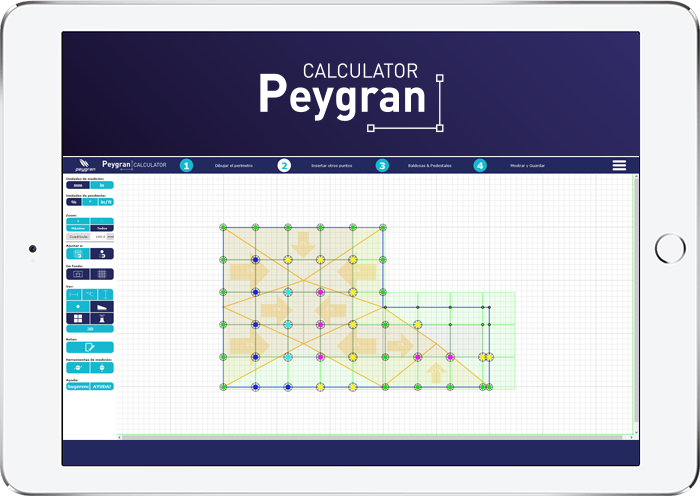Open the hamburger menu
The image size is (700, 496).
(x=619, y=165)
